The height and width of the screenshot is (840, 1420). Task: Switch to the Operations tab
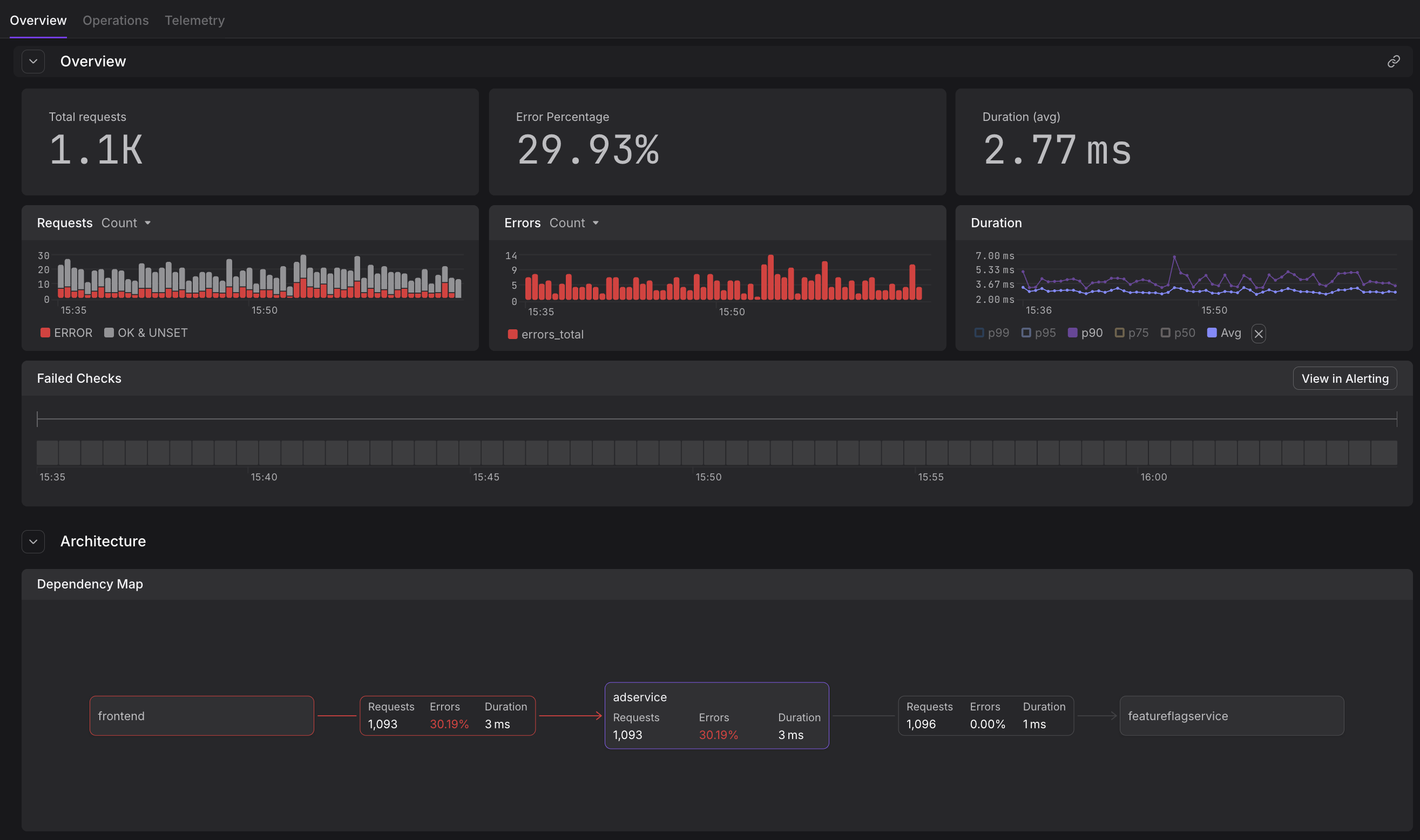pyautogui.click(x=116, y=21)
